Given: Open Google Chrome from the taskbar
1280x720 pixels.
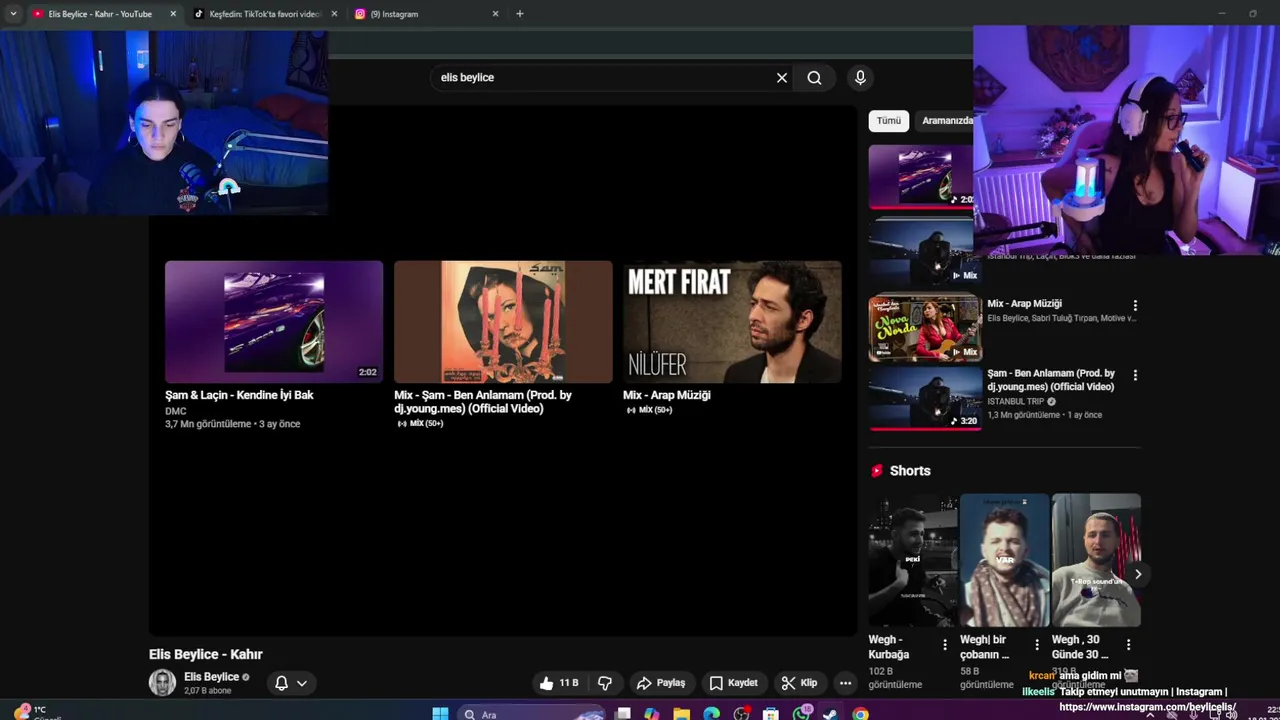Looking at the screenshot, I should pyautogui.click(x=860, y=713).
